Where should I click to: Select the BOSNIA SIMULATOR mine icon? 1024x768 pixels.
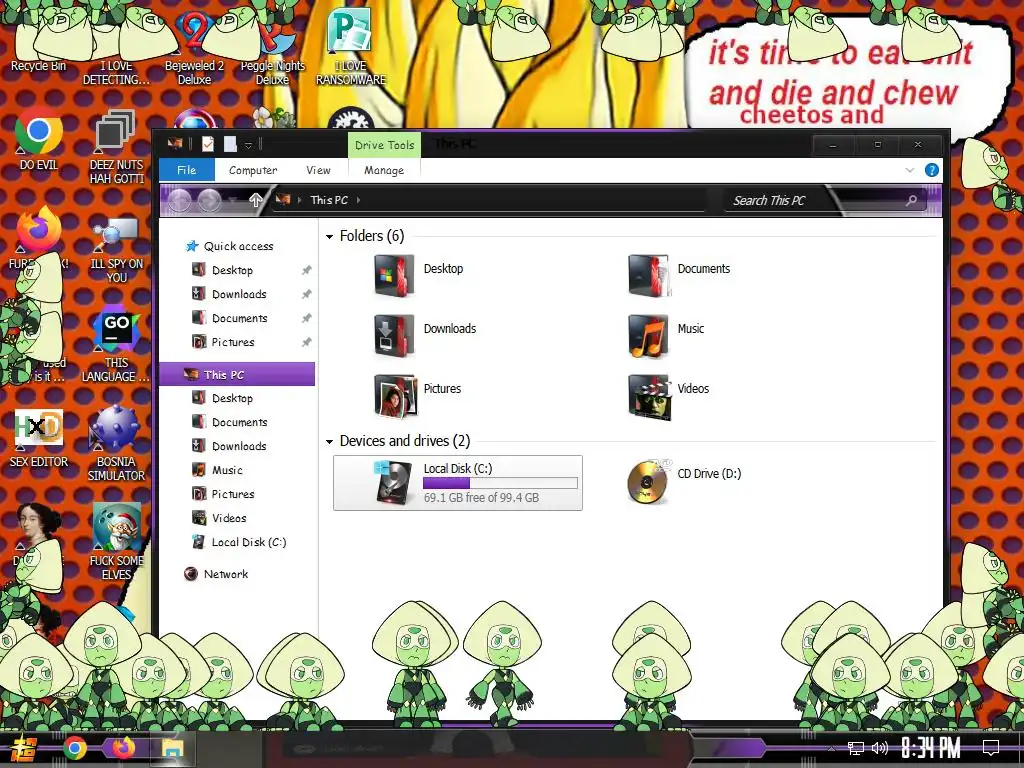point(116,444)
